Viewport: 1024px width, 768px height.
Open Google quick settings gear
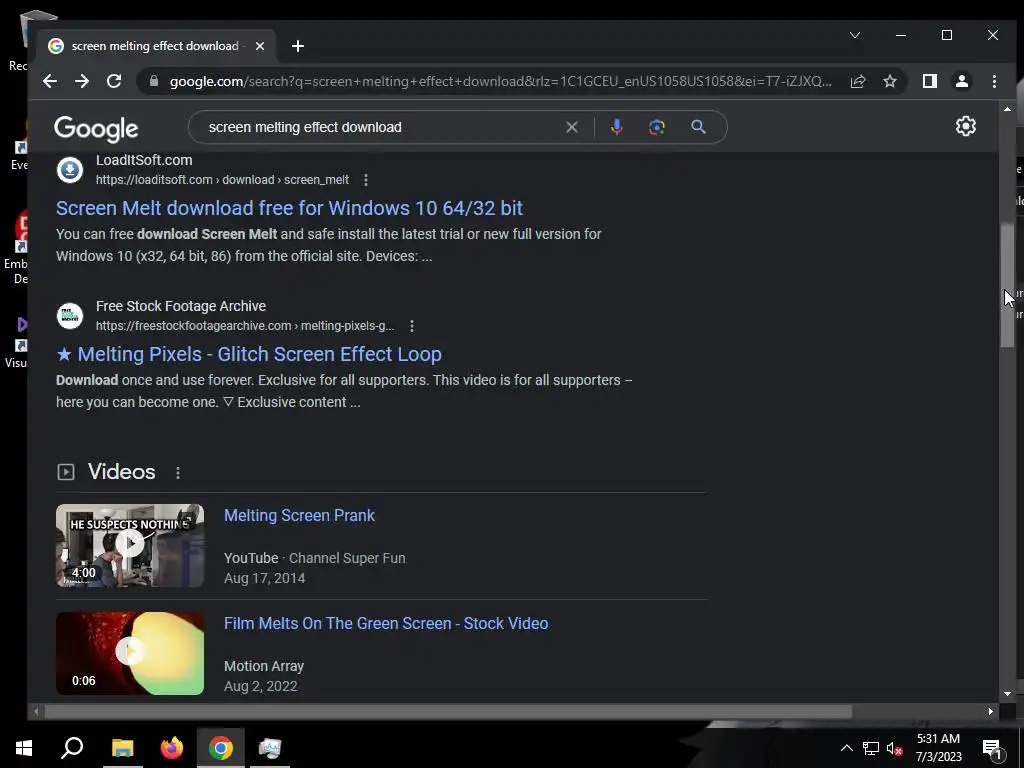pos(966,126)
